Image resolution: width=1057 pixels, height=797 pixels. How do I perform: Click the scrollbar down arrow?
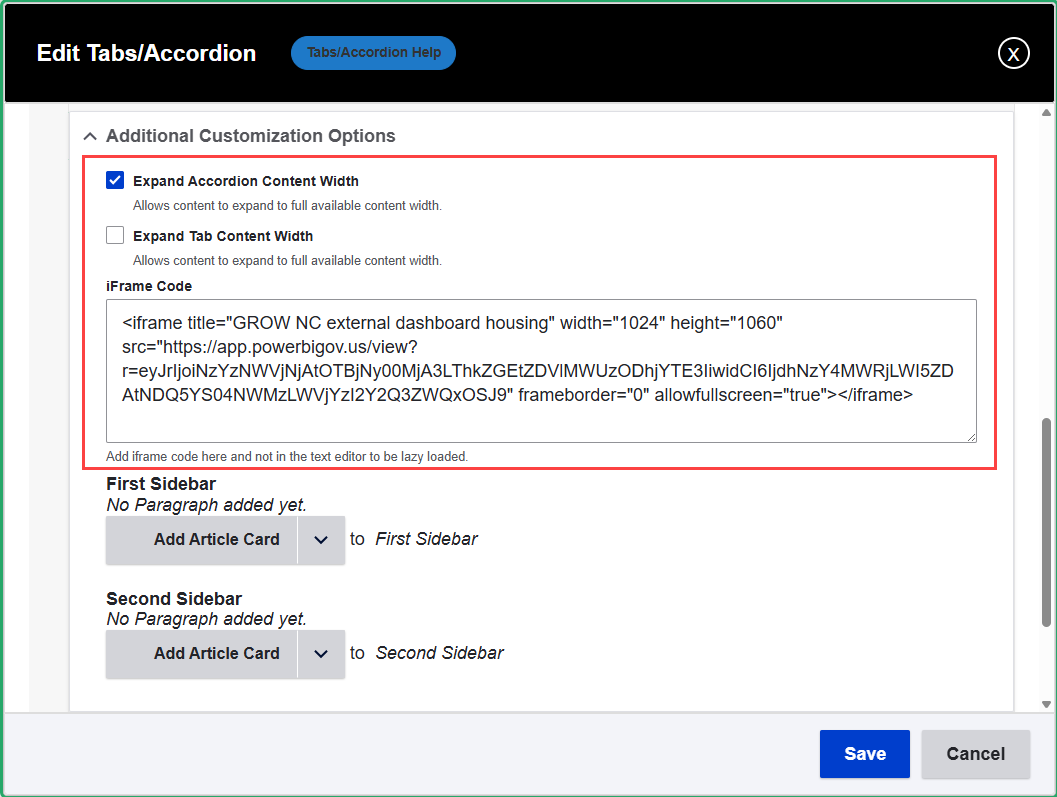1046,704
